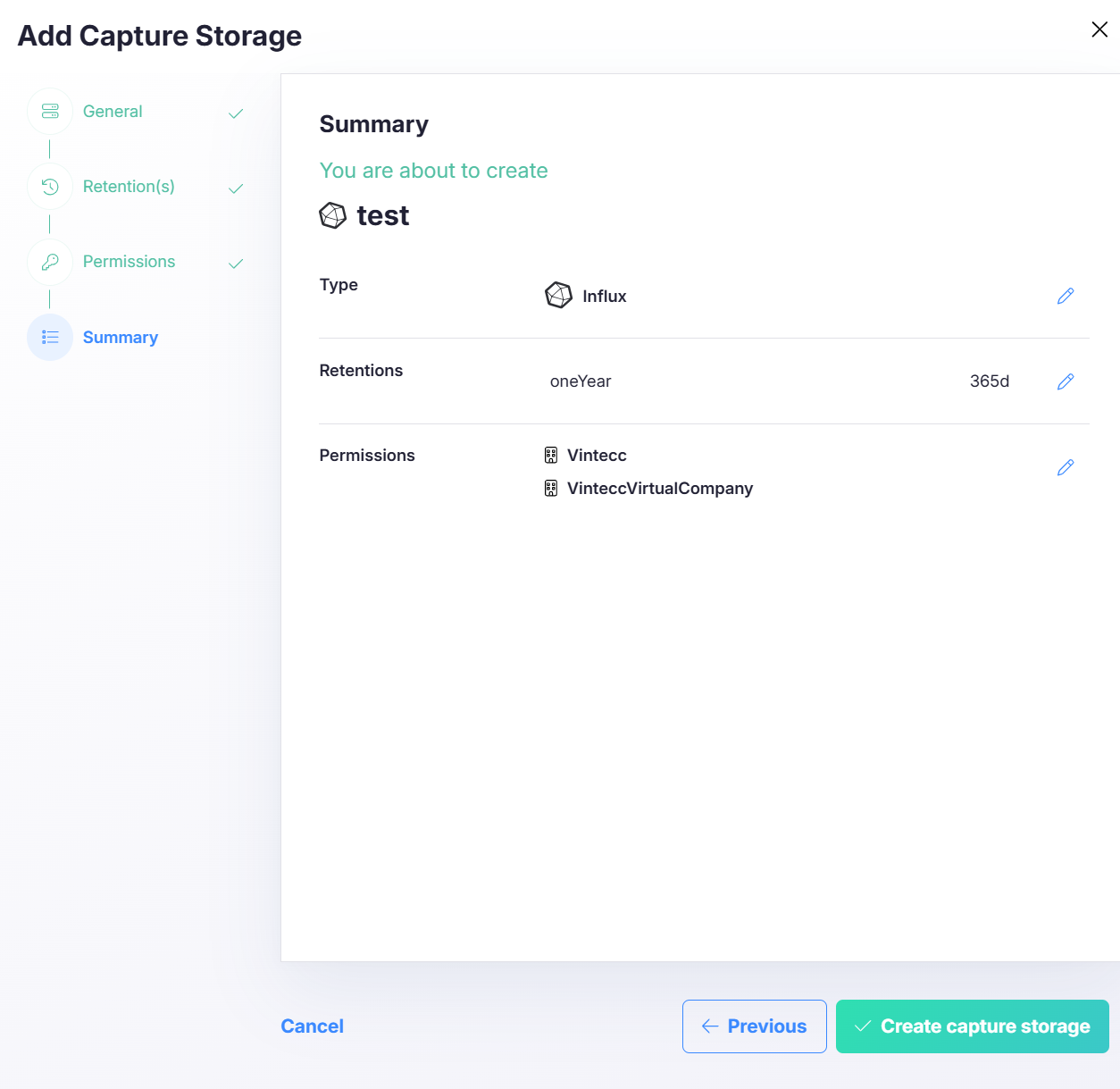
Task: Confirm with Create capture storage button
Action: [x=973, y=1026]
